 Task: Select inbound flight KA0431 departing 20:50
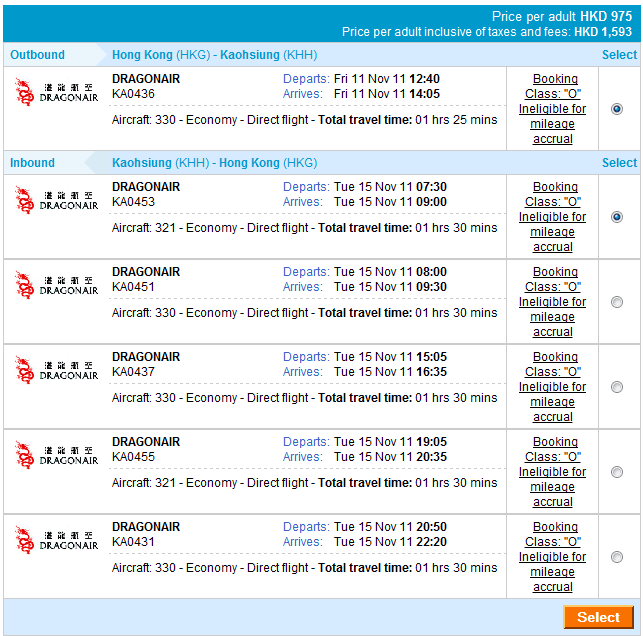point(616,557)
